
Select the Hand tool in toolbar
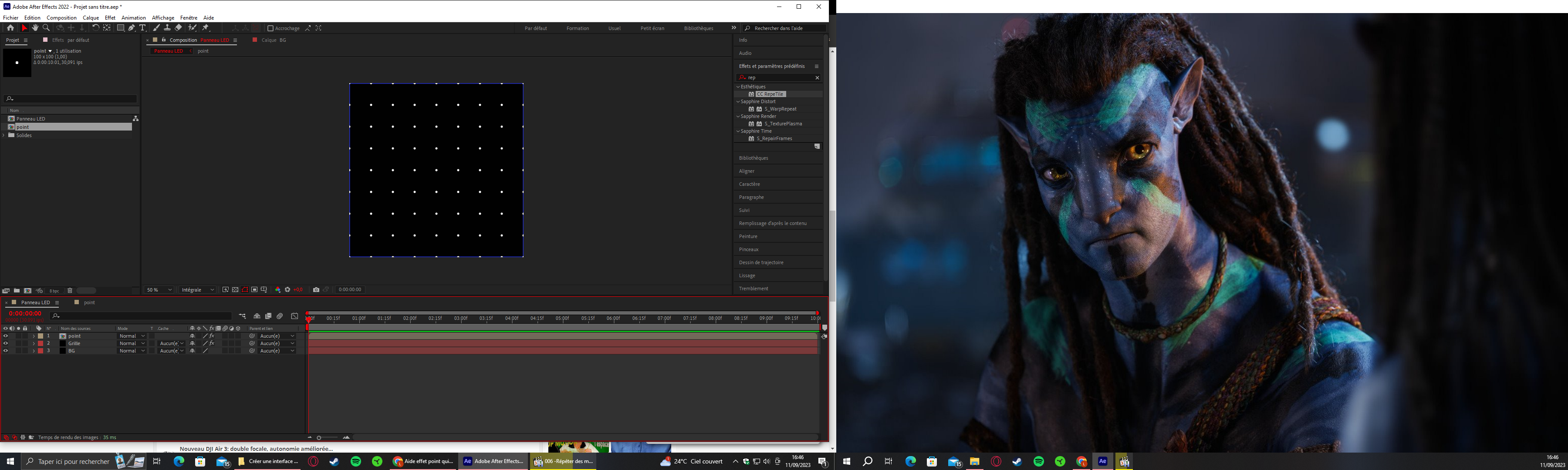click(x=35, y=28)
